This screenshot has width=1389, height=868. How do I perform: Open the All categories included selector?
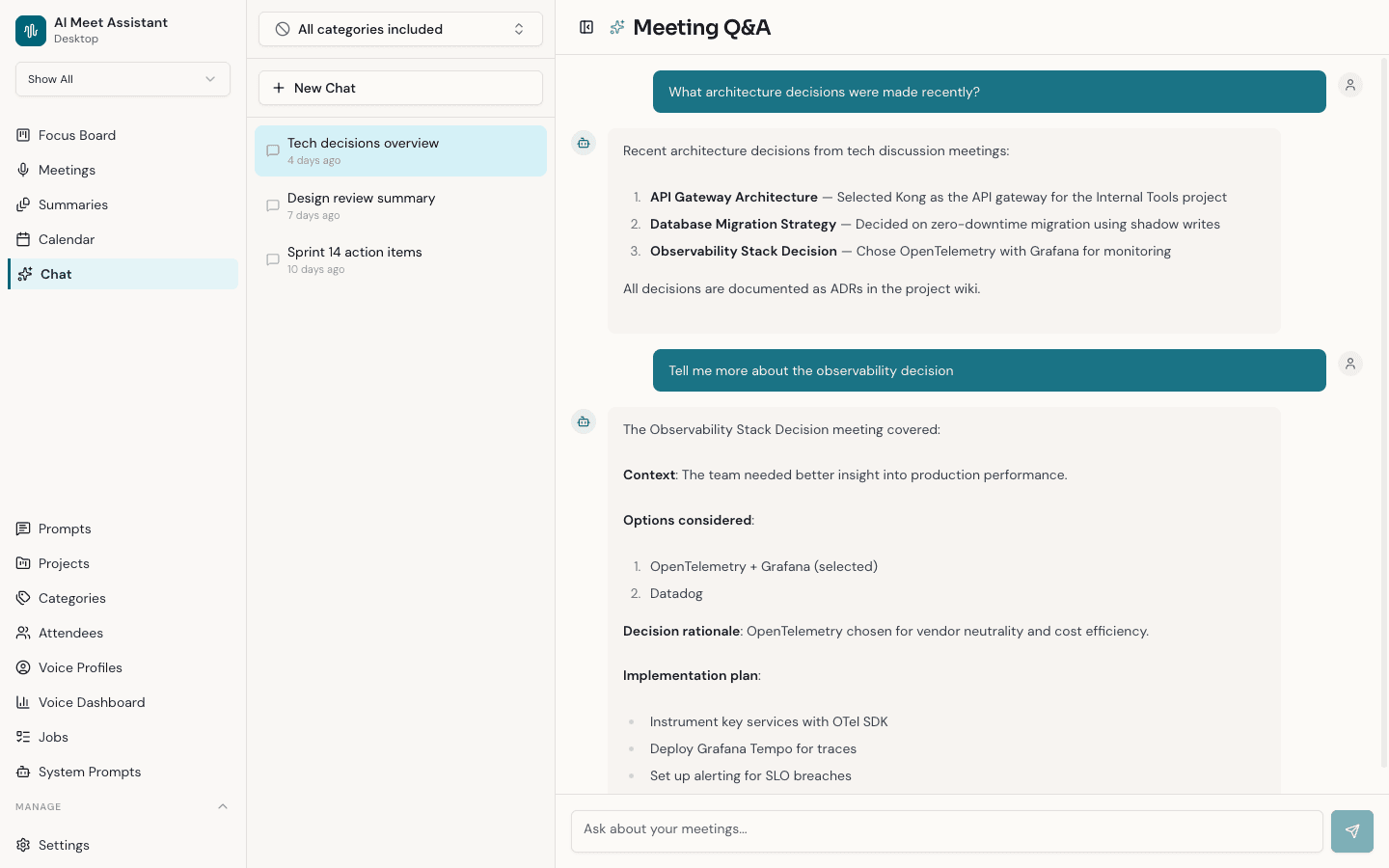coord(400,29)
